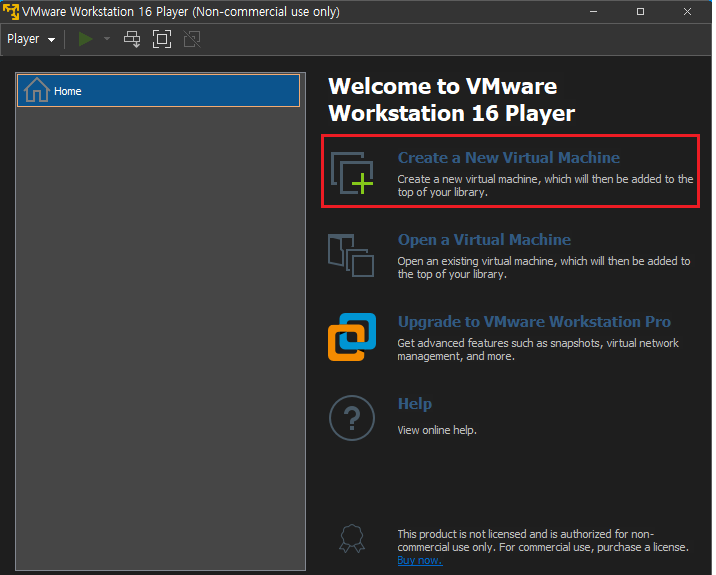Open the Player menu dropdown

click(31, 39)
